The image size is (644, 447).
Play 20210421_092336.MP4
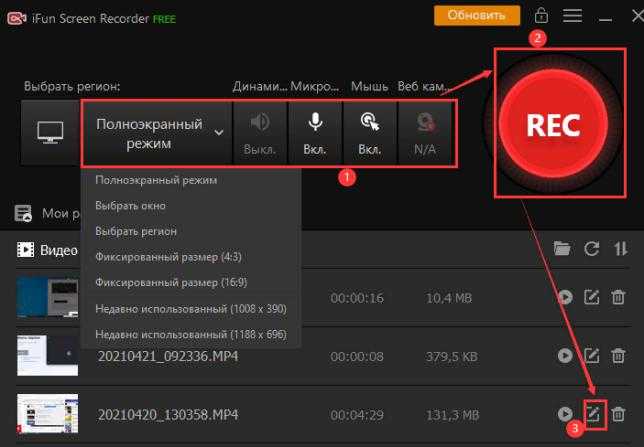point(565,355)
